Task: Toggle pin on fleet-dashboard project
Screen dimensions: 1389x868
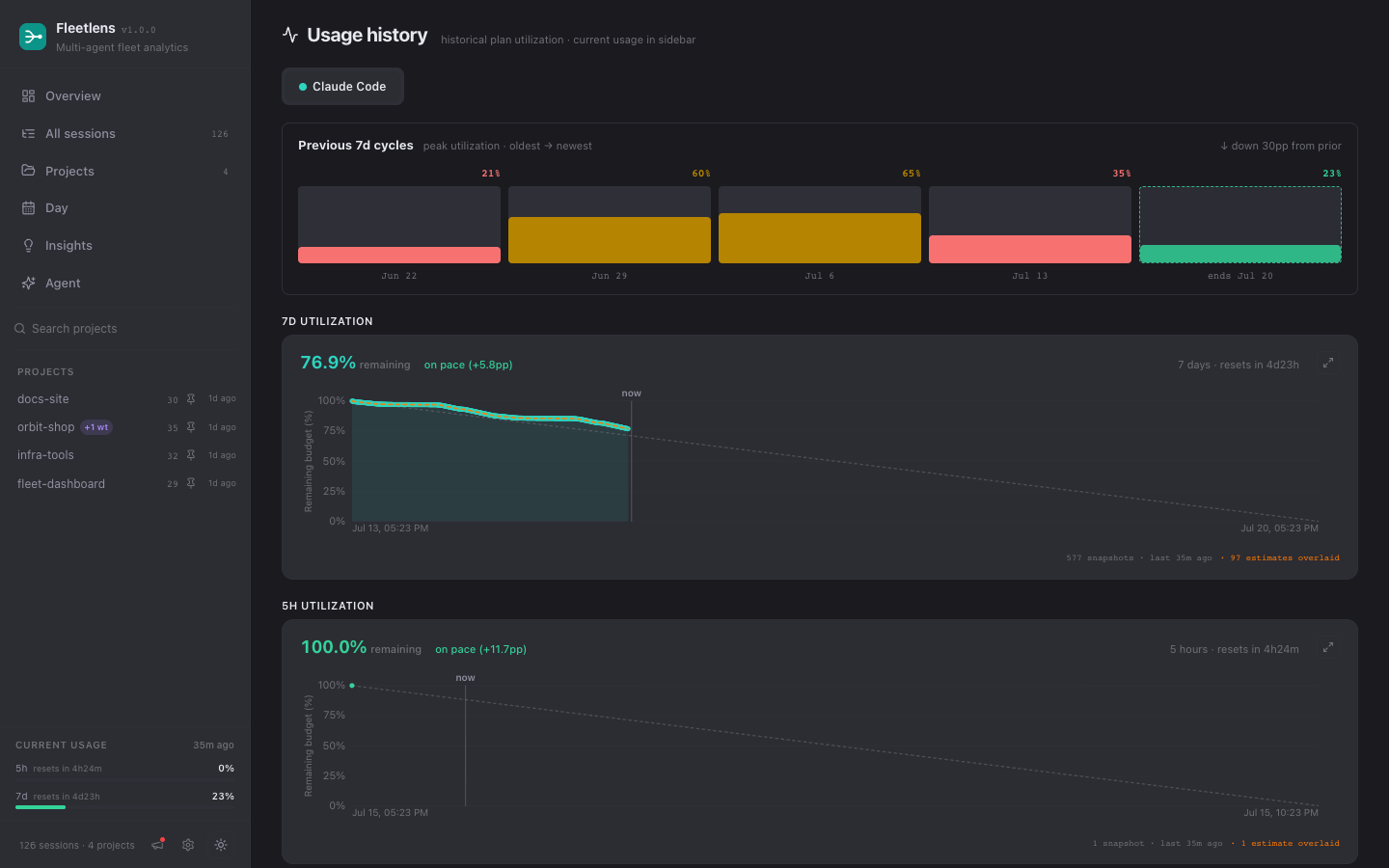Action: tap(191, 483)
